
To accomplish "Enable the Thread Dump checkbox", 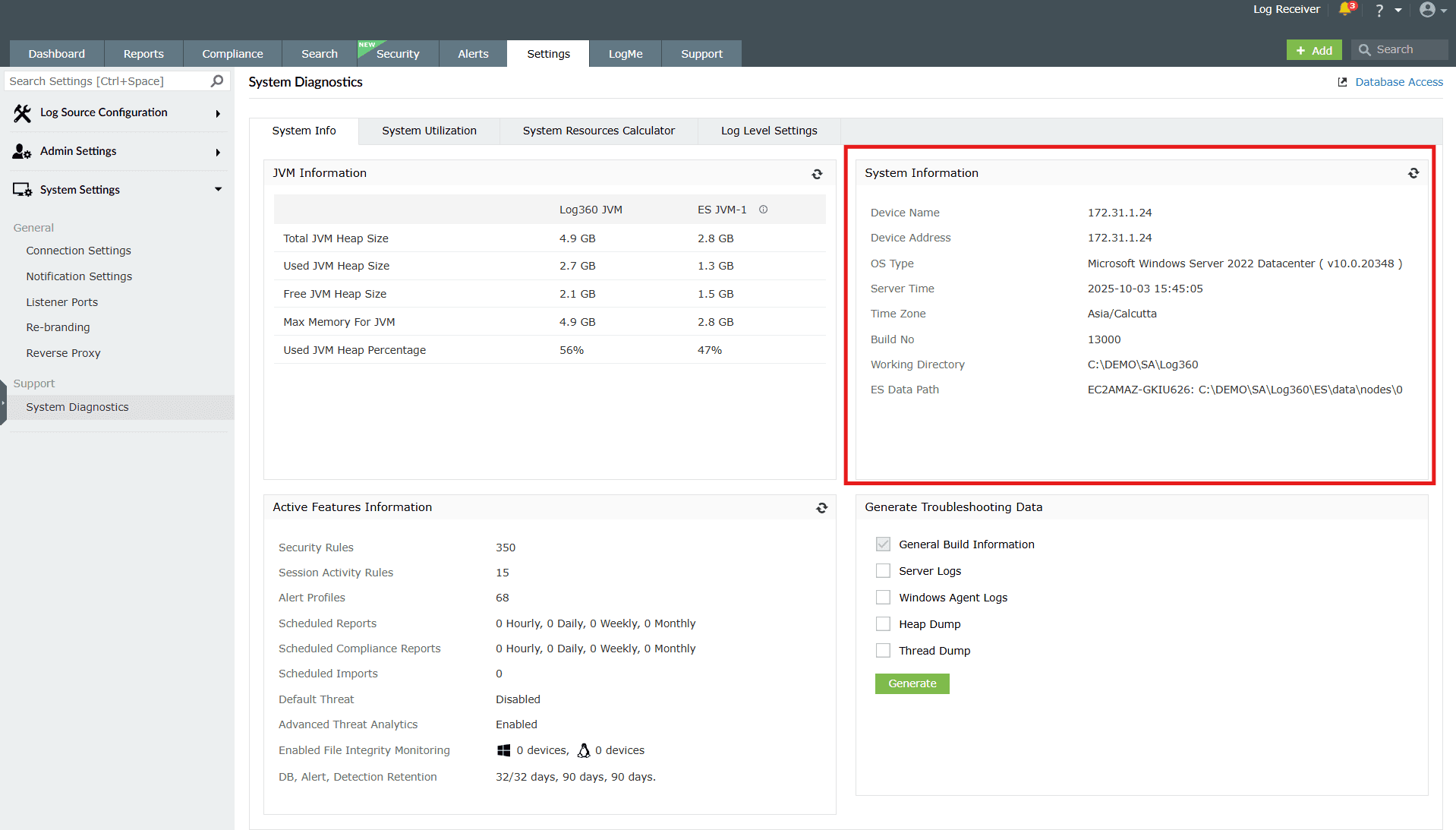I will pos(883,650).
